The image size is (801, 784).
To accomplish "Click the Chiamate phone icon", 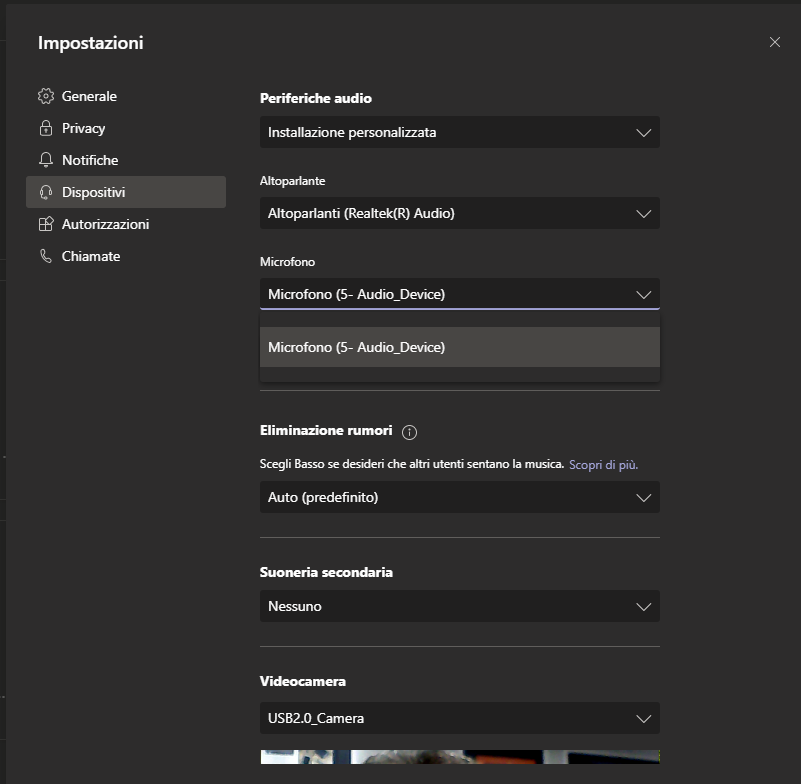I will click(x=45, y=256).
